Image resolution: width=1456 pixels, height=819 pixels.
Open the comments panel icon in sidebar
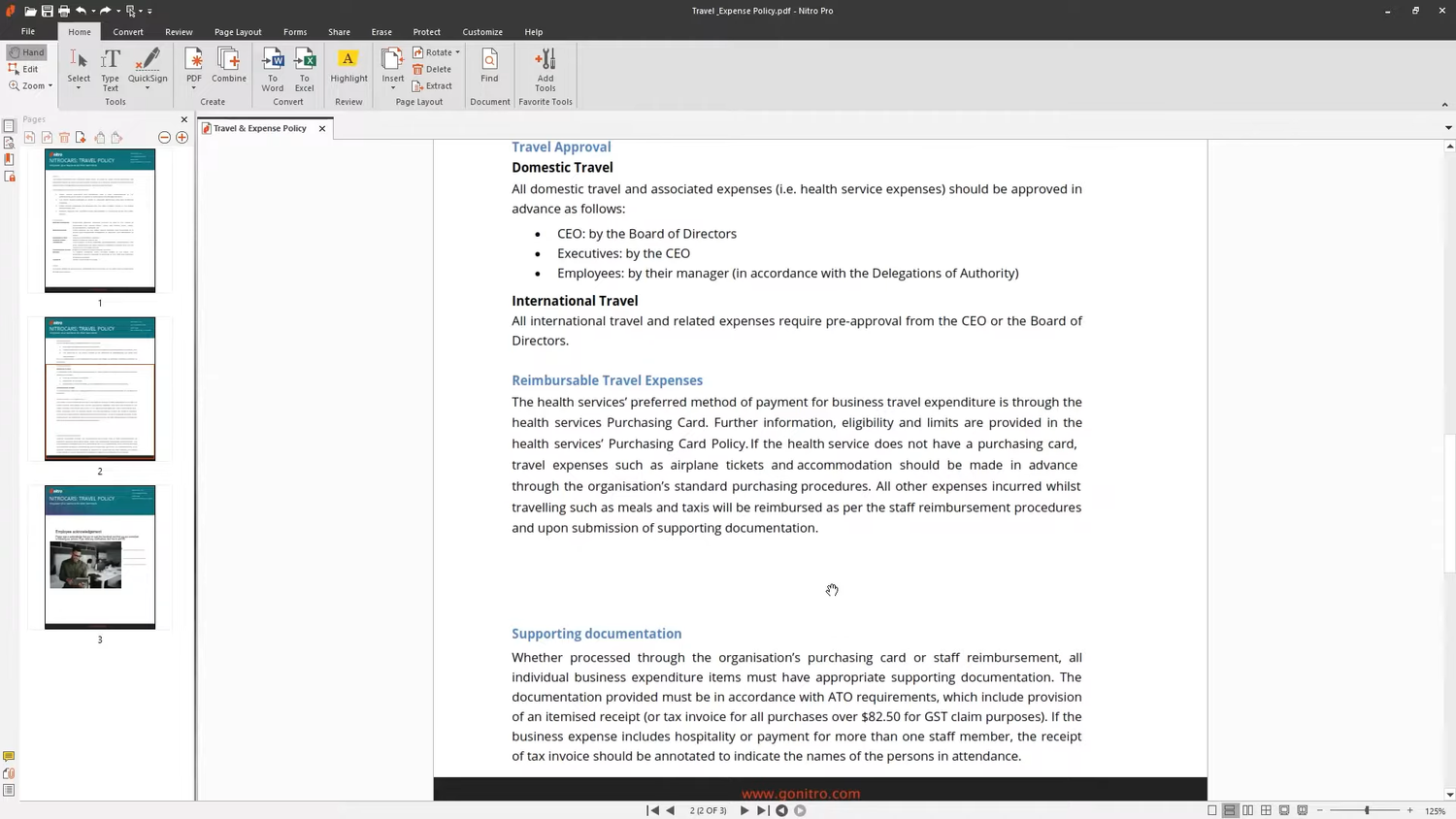[x=9, y=756]
